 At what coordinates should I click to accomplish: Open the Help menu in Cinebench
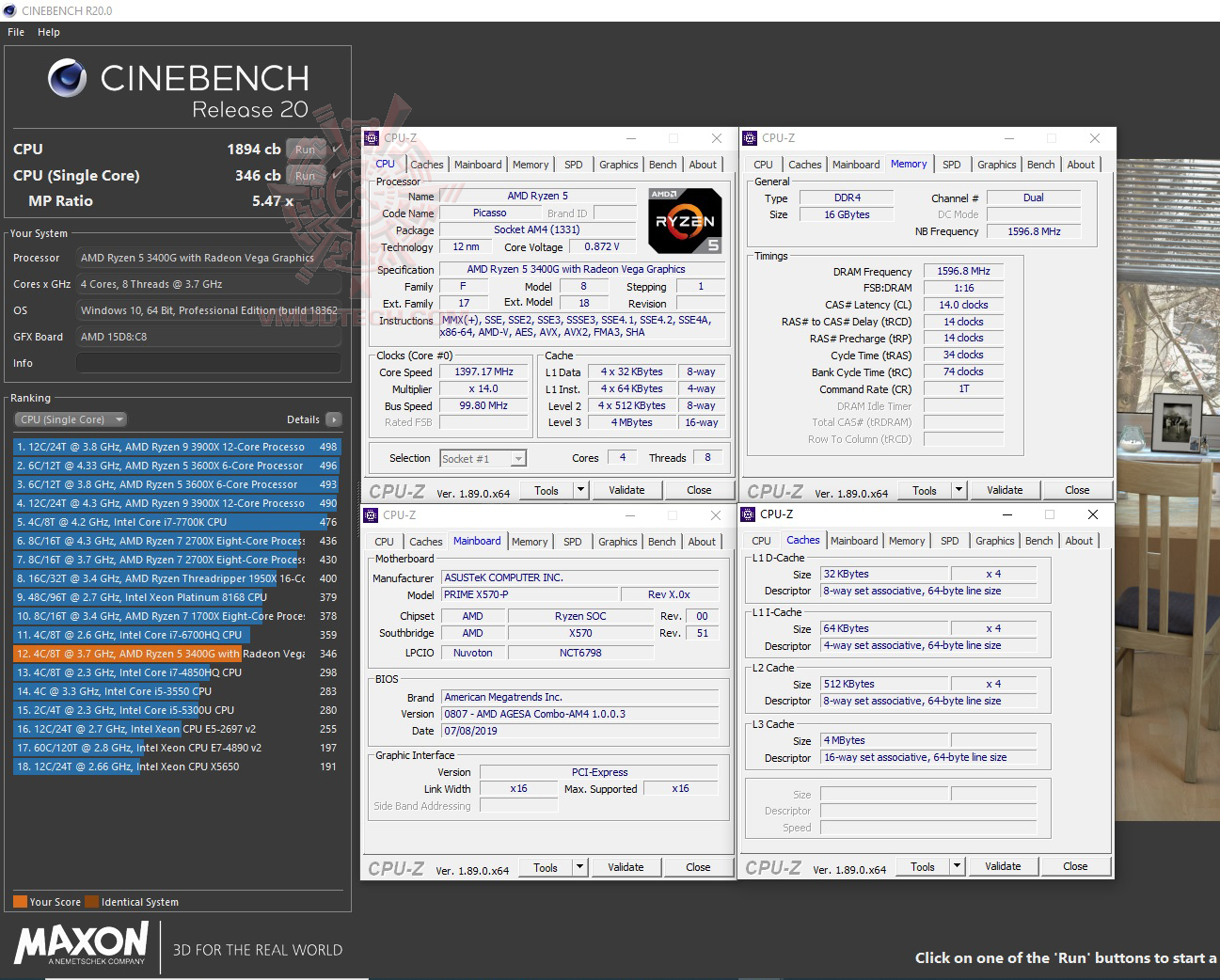tap(49, 32)
